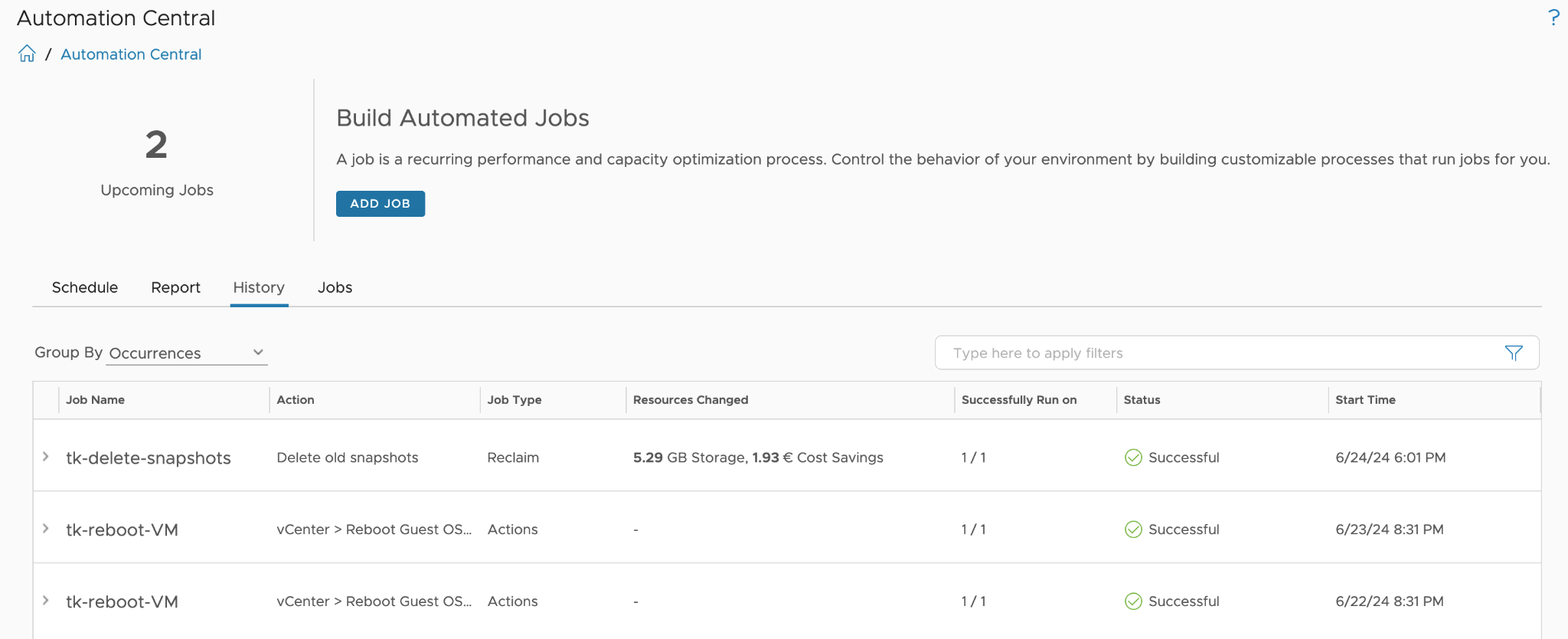
Task: Apply filters using the funnel icon
Action: [x=1513, y=352]
